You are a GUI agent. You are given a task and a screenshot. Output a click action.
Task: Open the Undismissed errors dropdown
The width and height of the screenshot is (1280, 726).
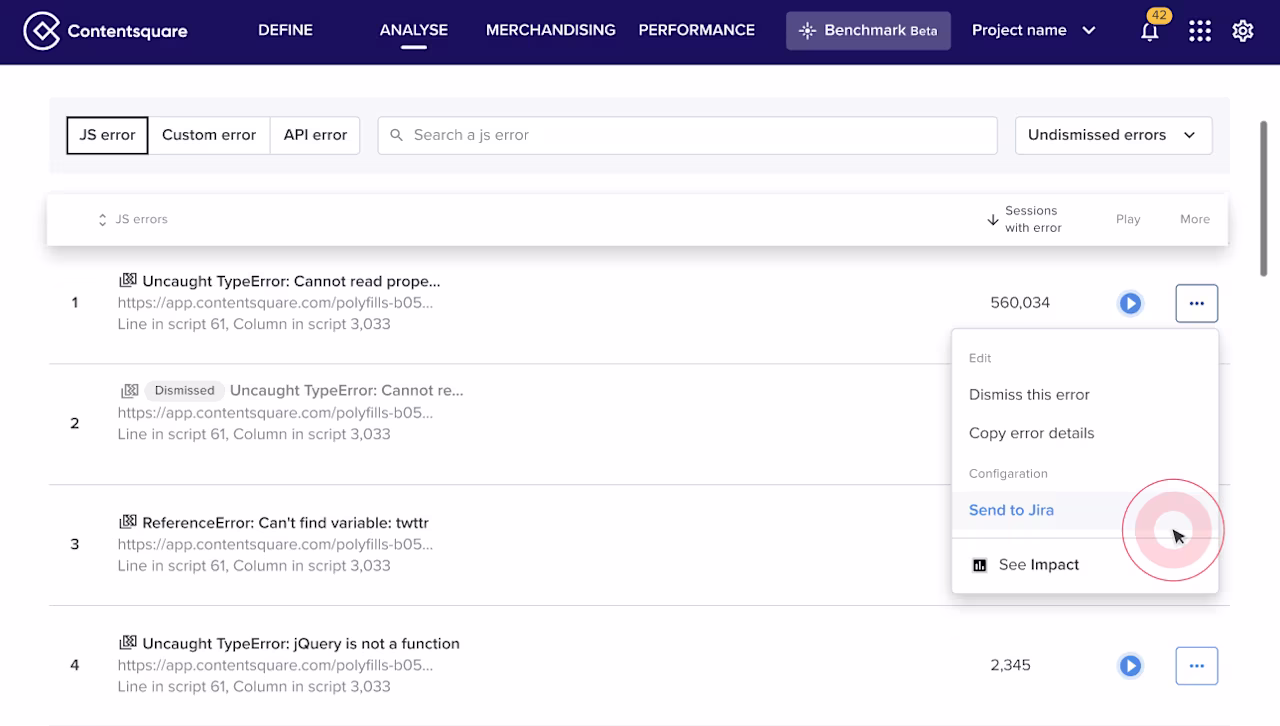pos(1113,135)
